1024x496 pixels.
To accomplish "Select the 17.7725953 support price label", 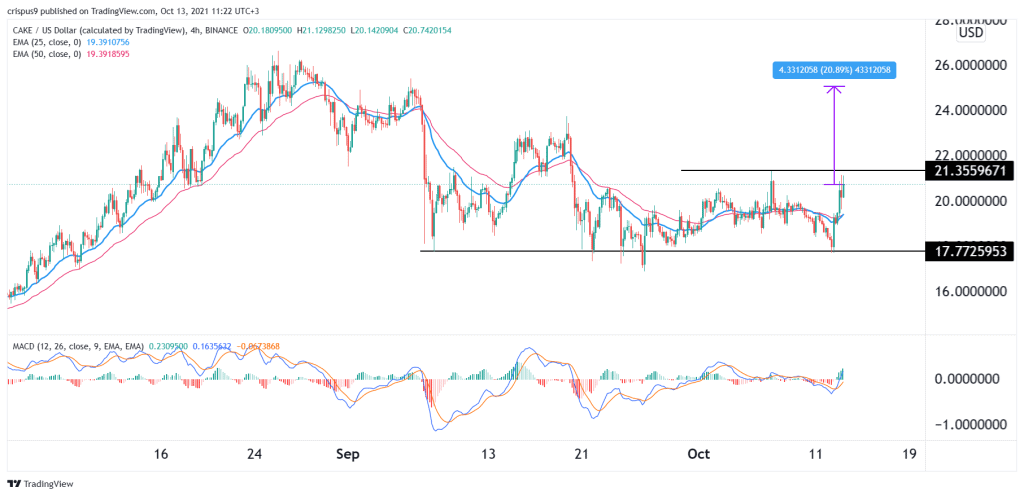I will (x=970, y=250).
